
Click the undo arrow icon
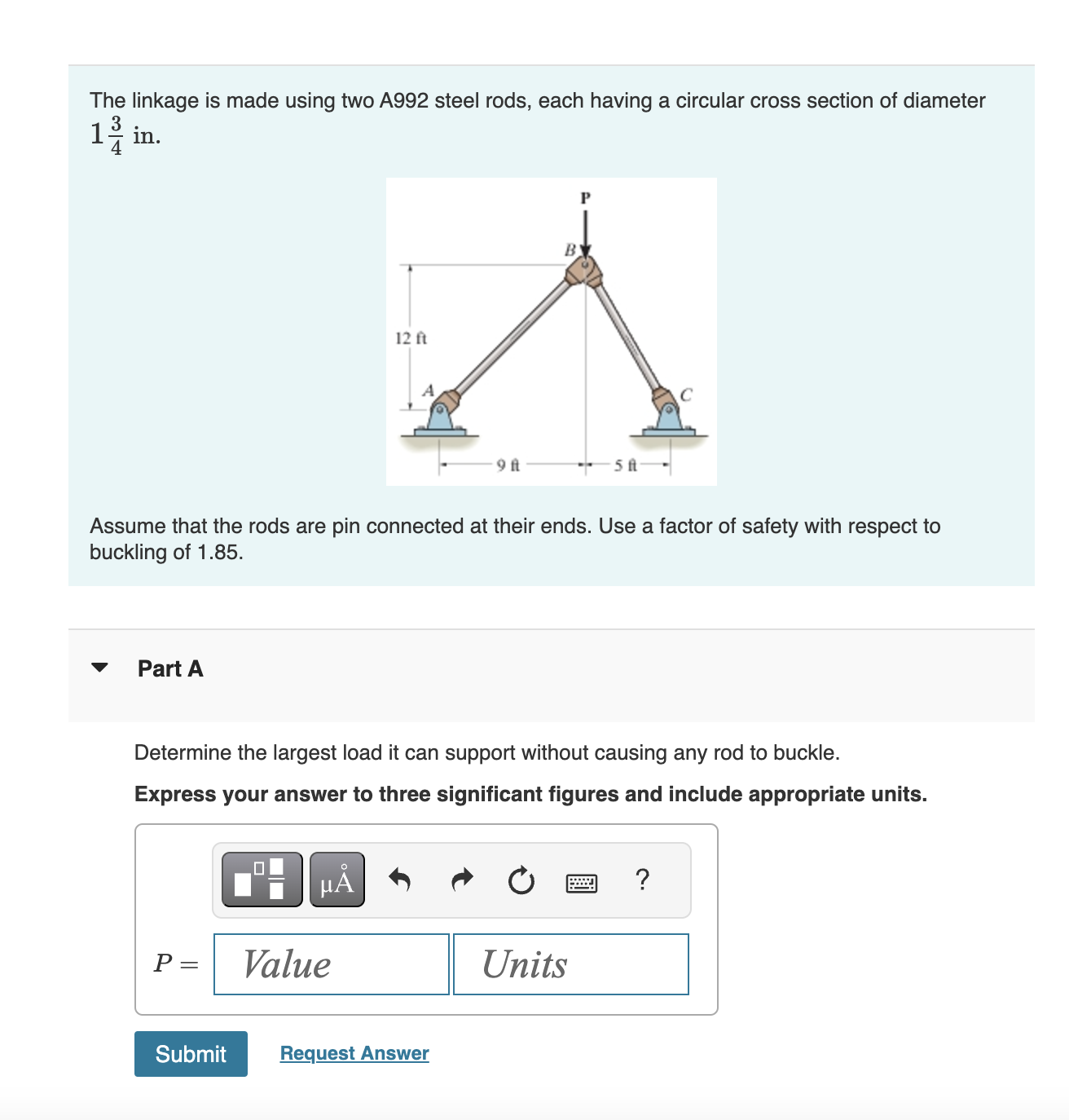pos(400,880)
